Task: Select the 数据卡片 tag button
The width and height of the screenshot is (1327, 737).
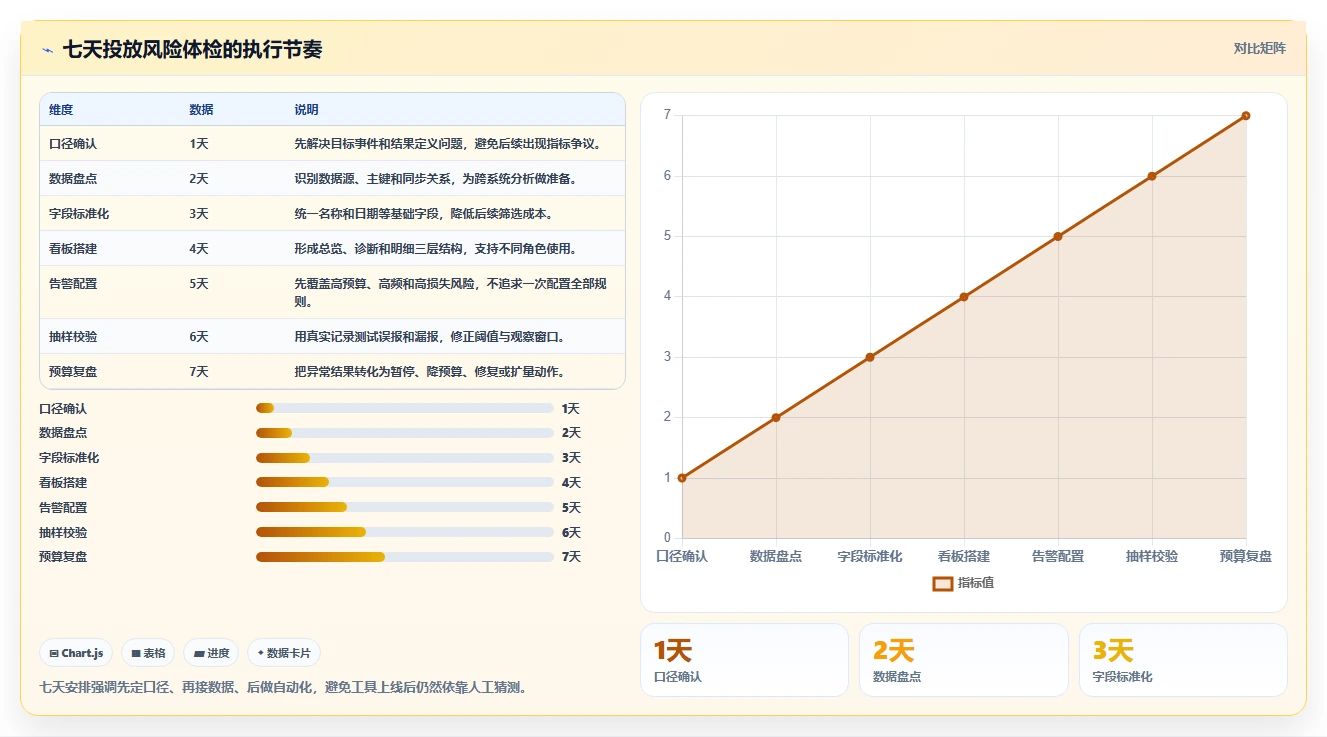Action: point(284,653)
